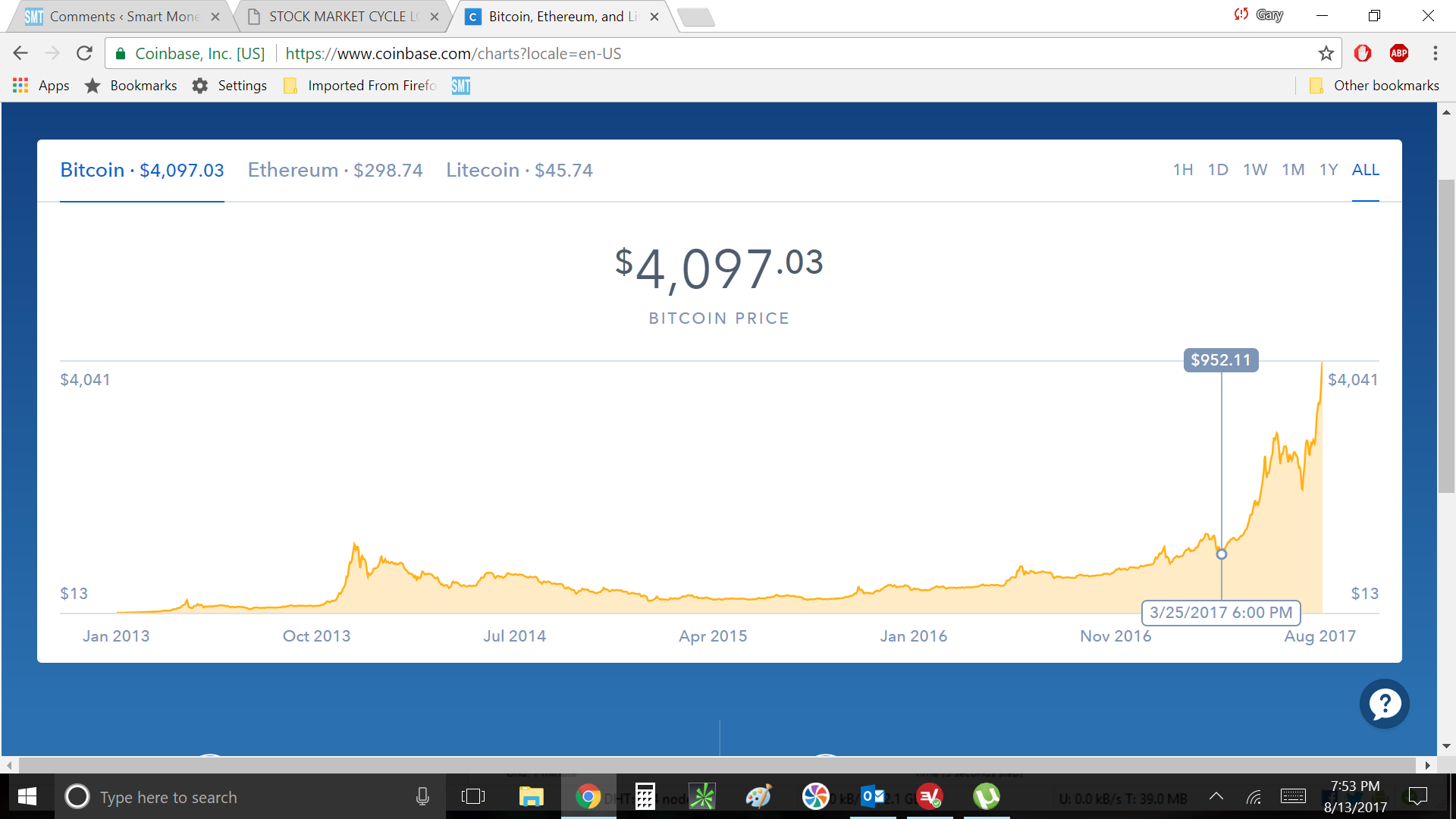Click the browser Back arrow

(x=20, y=53)
